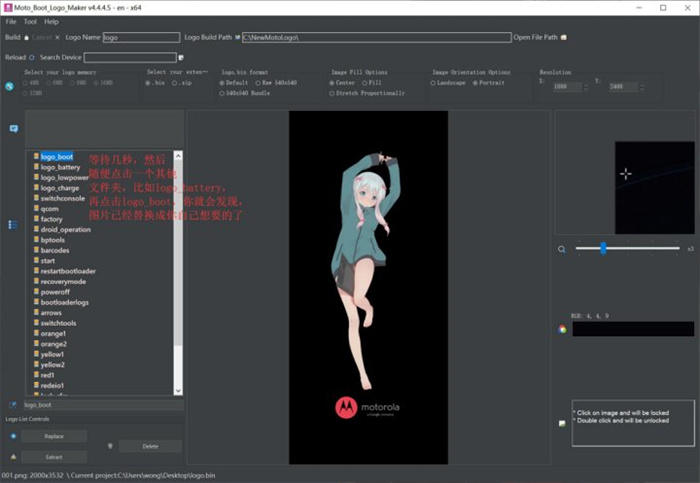Click the chat bubble icon in left sidebar
The height and width of the screenshot is (483, 700).
pyautogui.click(x=13, y=129)
